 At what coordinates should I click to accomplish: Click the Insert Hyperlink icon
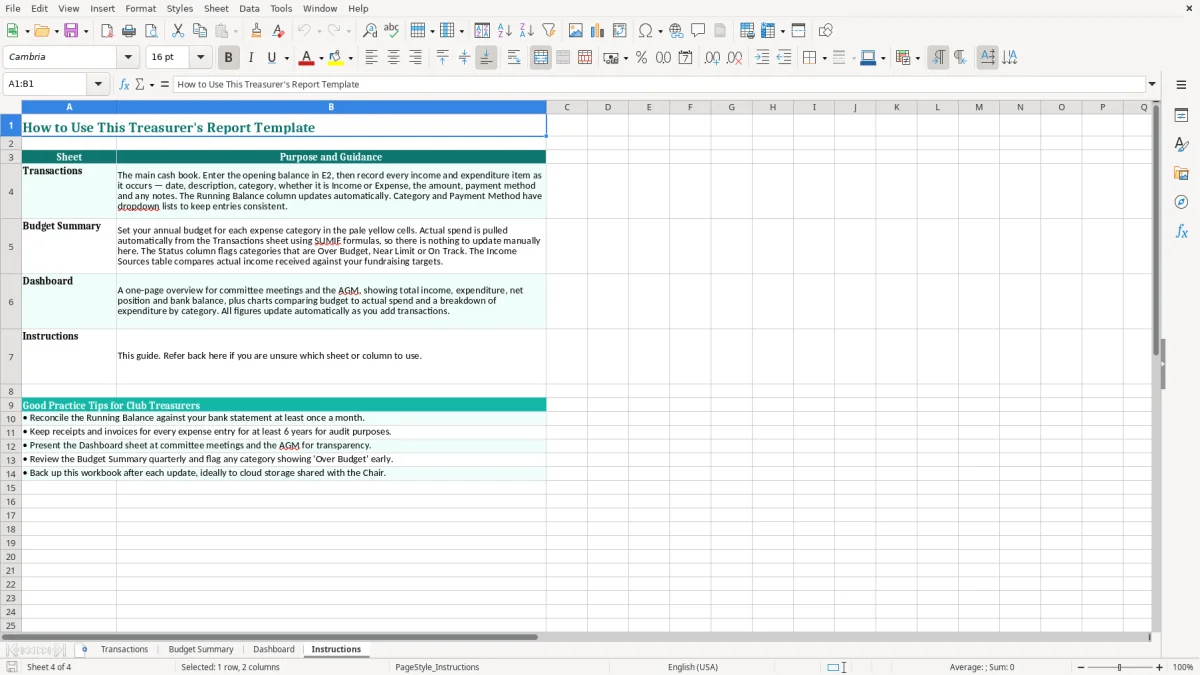click(x=676, y=31)
